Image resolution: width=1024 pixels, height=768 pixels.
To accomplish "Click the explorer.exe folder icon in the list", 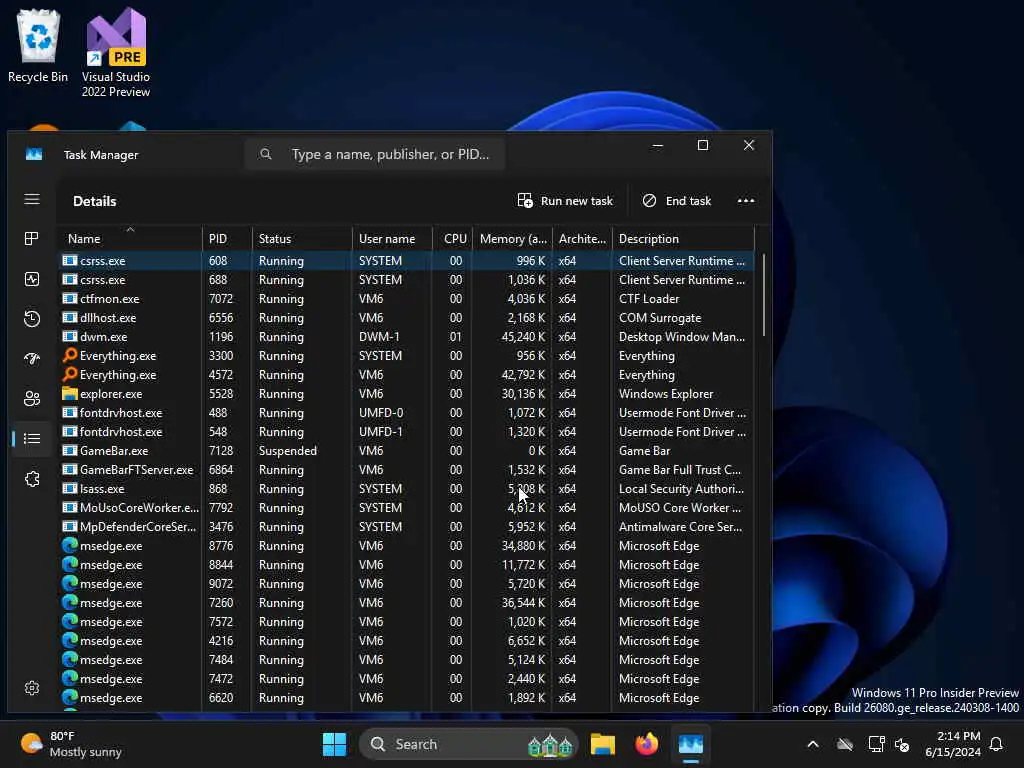I will [70, 393].
